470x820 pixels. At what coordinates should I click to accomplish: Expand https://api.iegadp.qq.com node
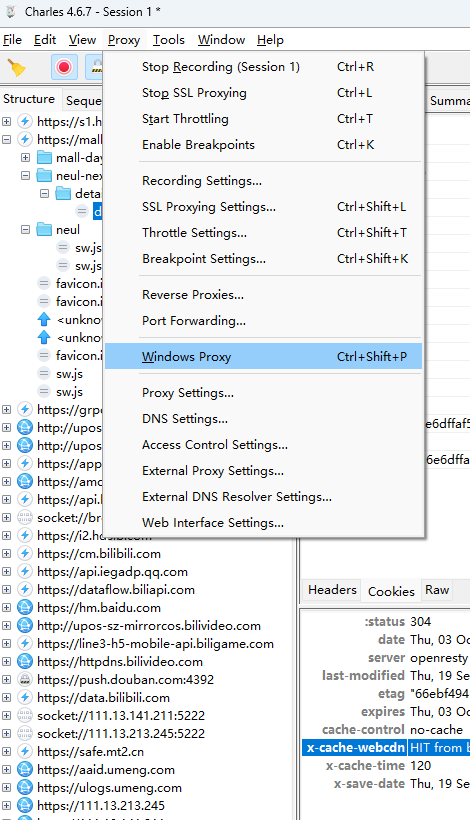click(x=6, y=572)
